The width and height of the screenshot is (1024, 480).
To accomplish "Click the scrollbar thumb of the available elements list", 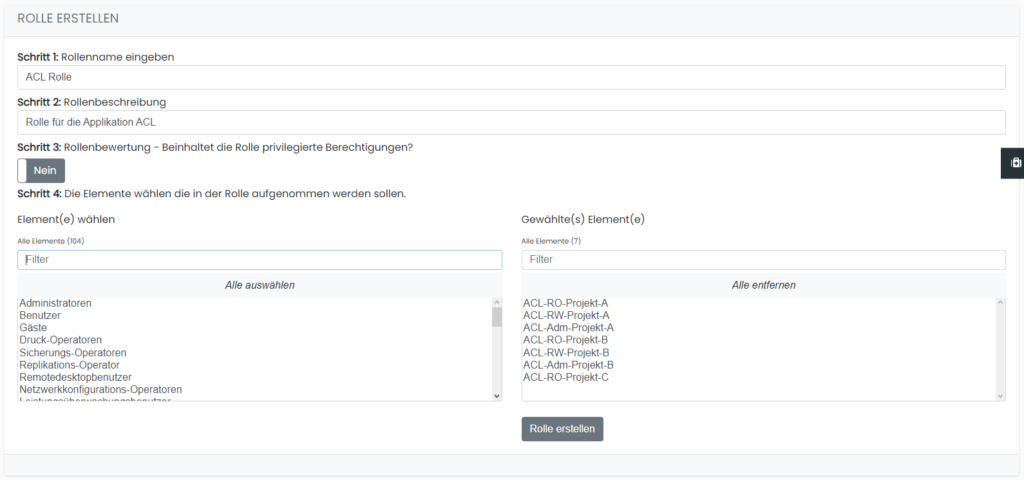I will click(x=496, y=317).
